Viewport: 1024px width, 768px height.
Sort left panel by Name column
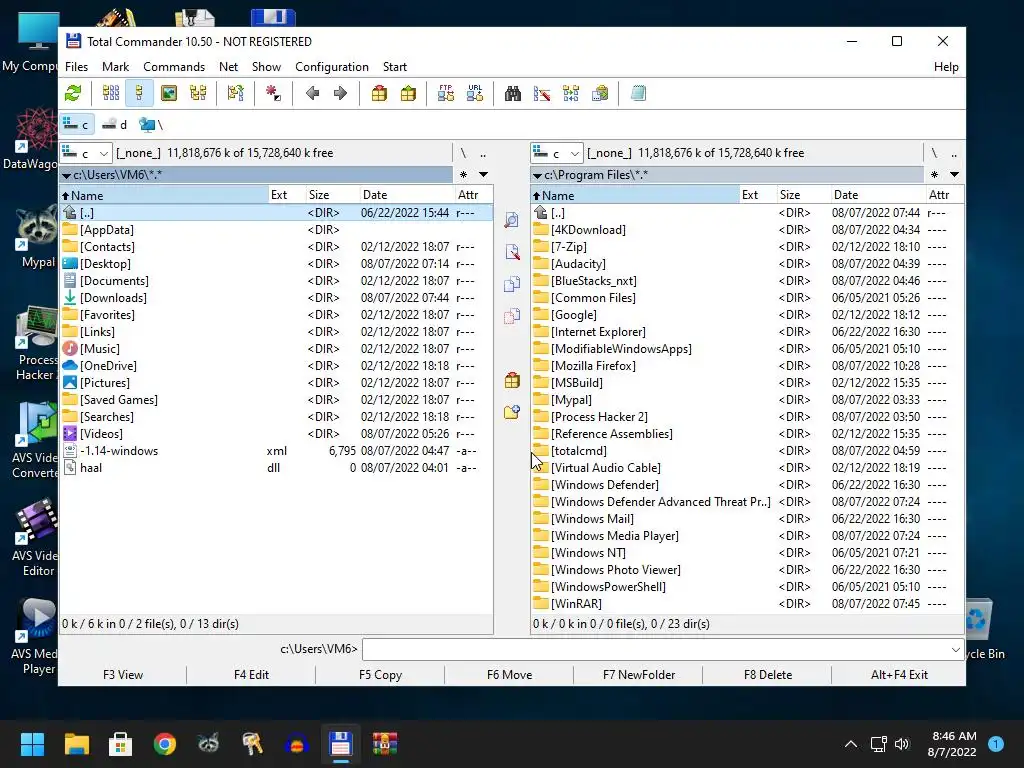point(164,195)
